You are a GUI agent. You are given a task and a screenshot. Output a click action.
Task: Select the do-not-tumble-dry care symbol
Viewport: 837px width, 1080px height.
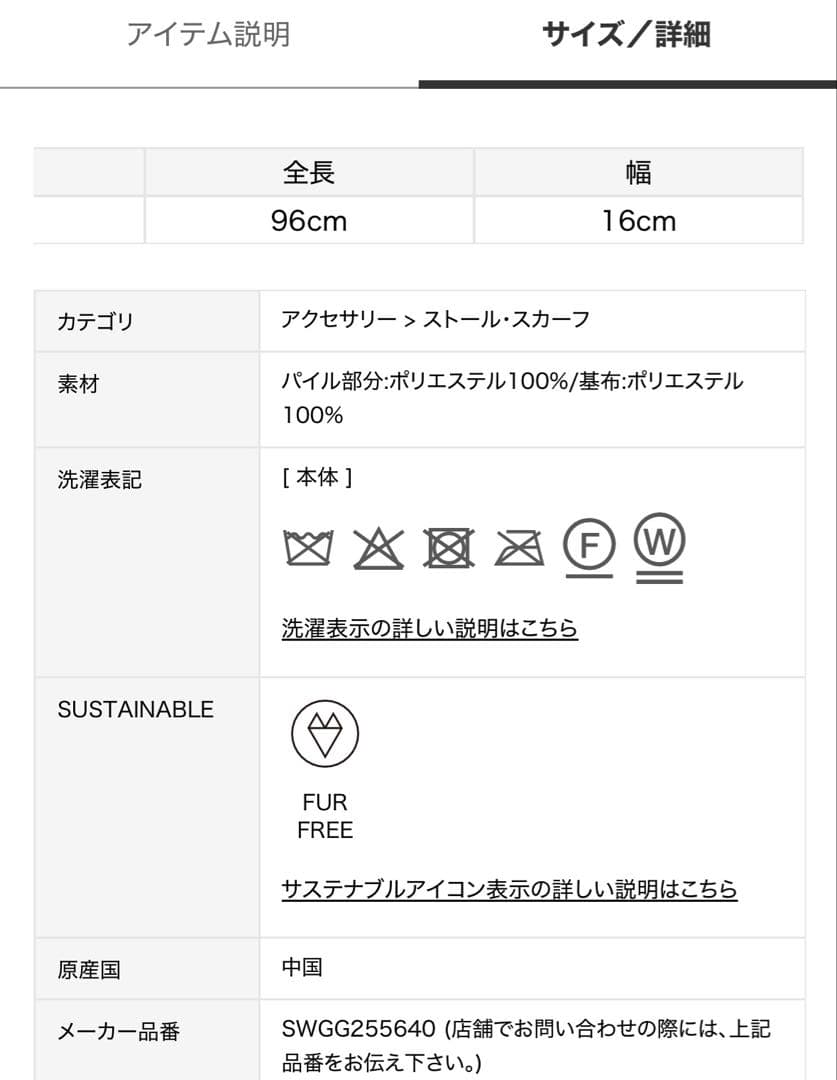[450, 546]
